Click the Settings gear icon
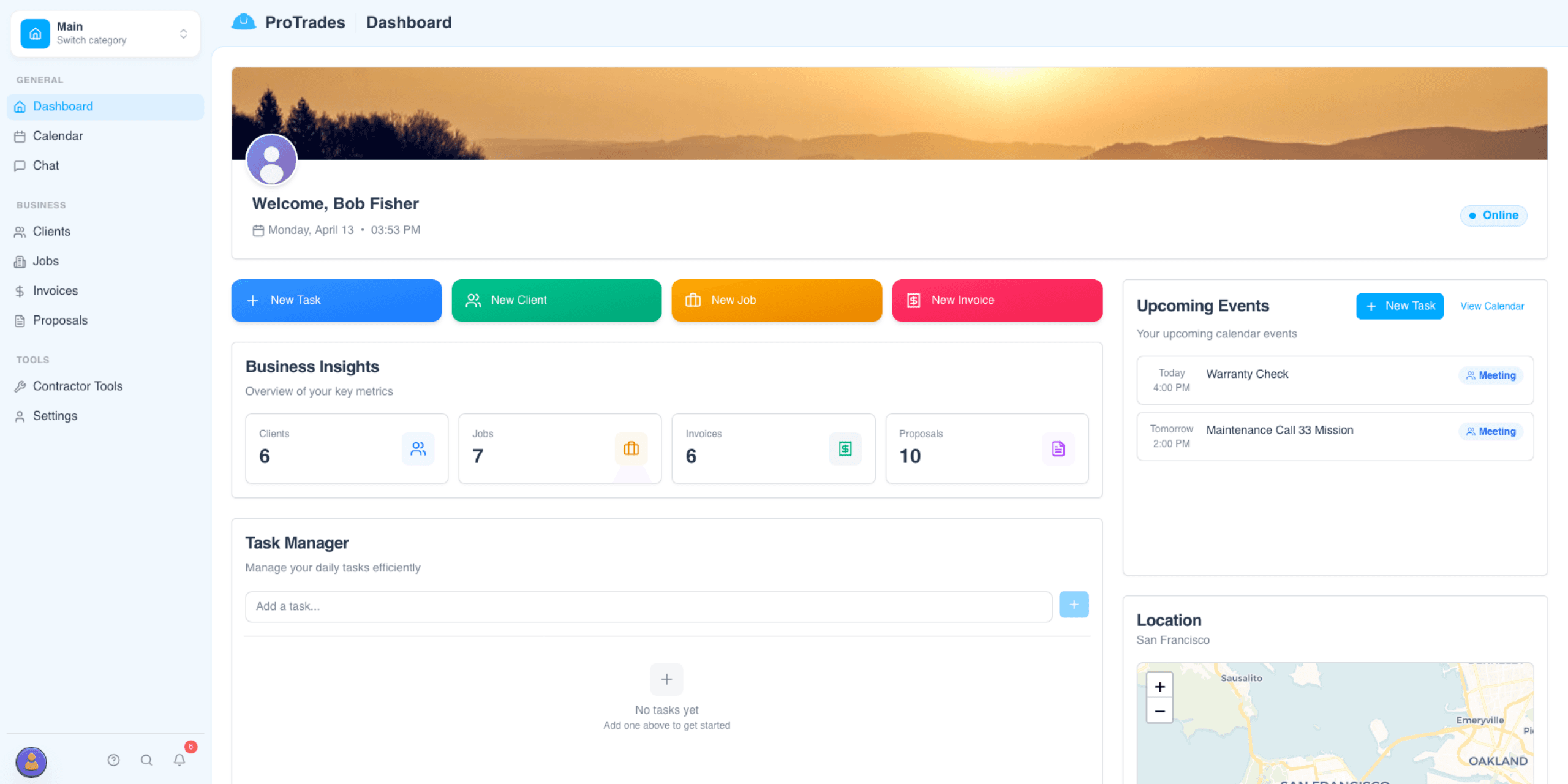This screenshot has height=784, width=1568. (20, 416)
